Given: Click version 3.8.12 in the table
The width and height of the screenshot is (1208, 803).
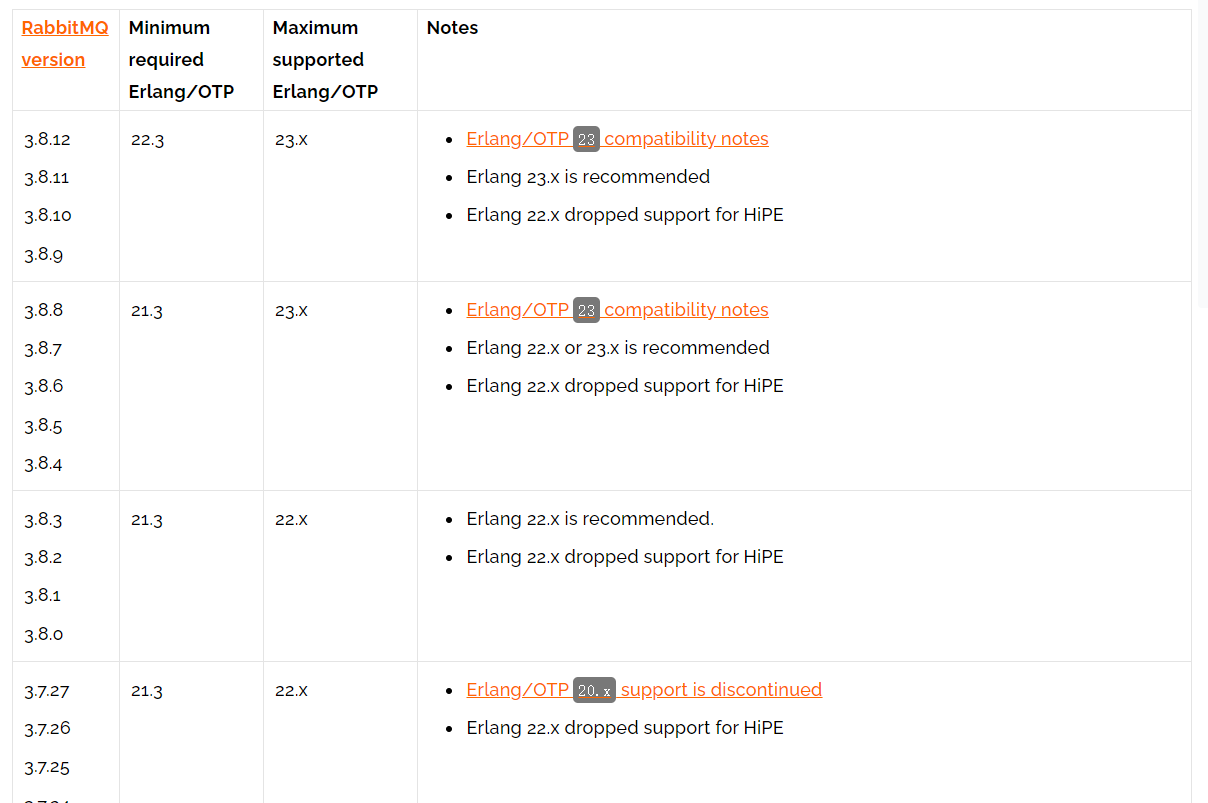Looking at the screenshot, I should coord(47,139).
